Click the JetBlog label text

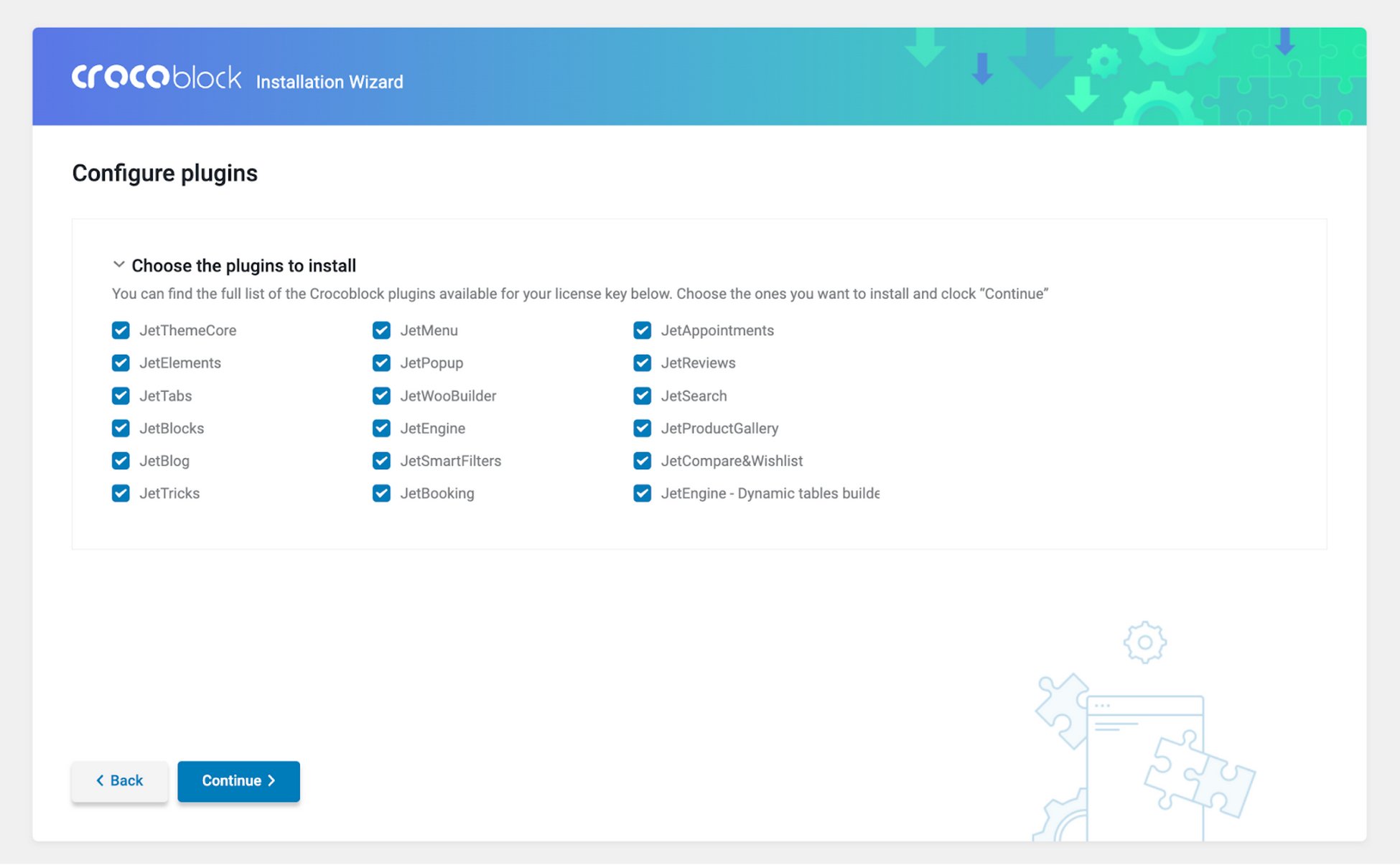164,461
